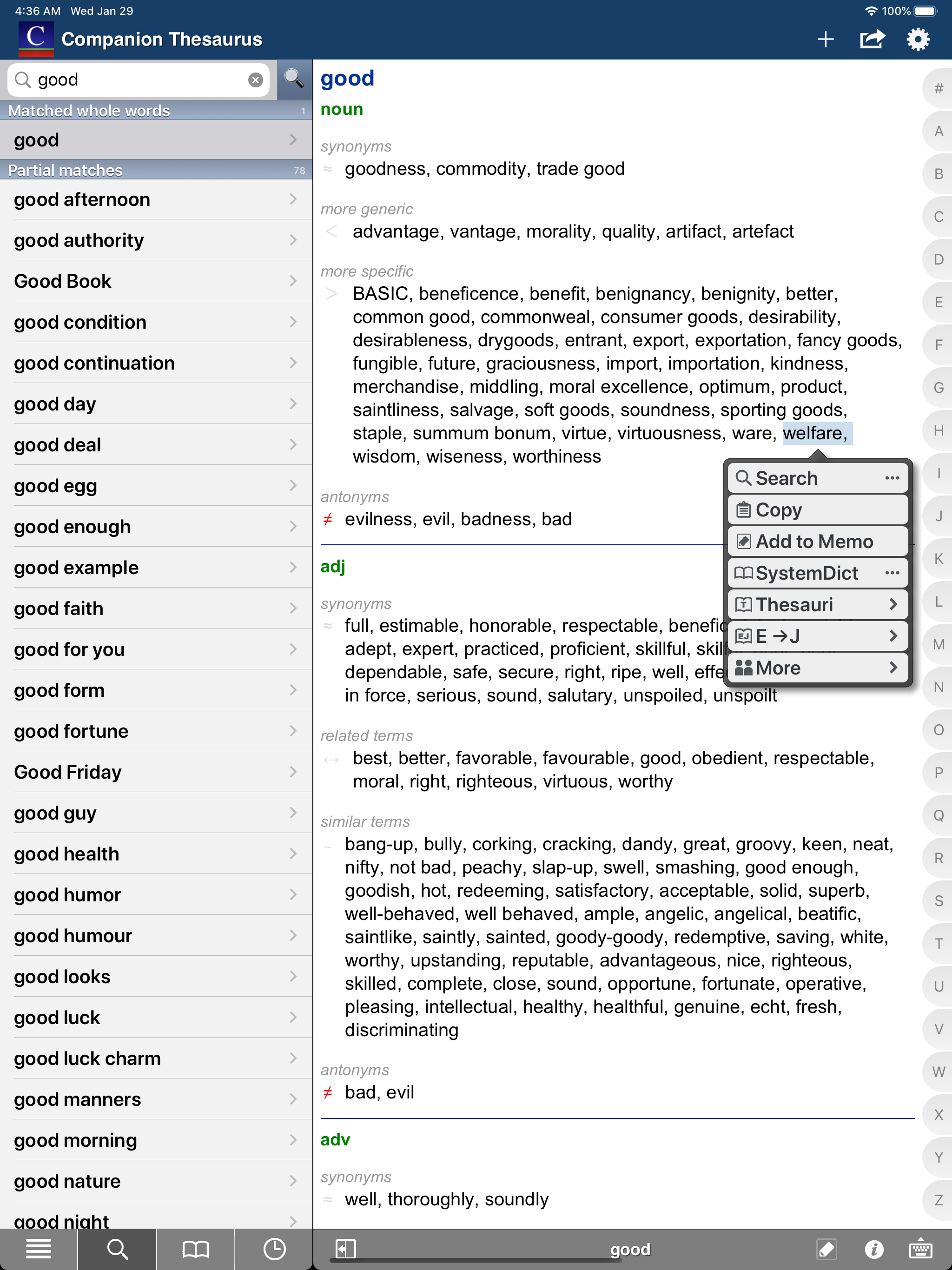Tap magnifier button beside search field
Screen dimensions: 952x1270
click(x=294, y=79)
